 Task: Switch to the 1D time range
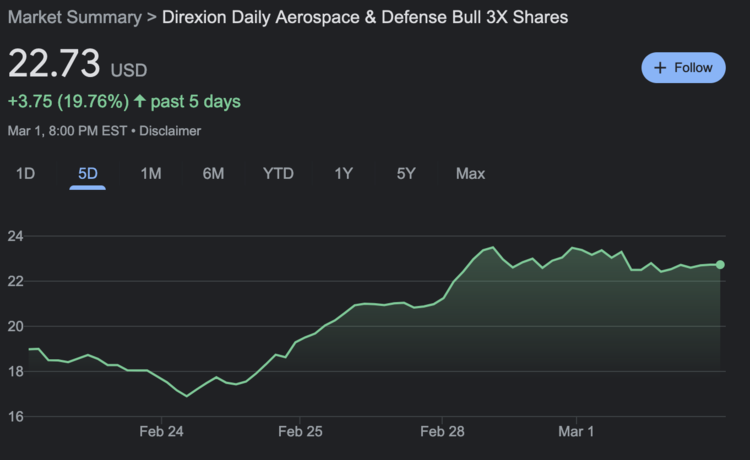(25, 174)
